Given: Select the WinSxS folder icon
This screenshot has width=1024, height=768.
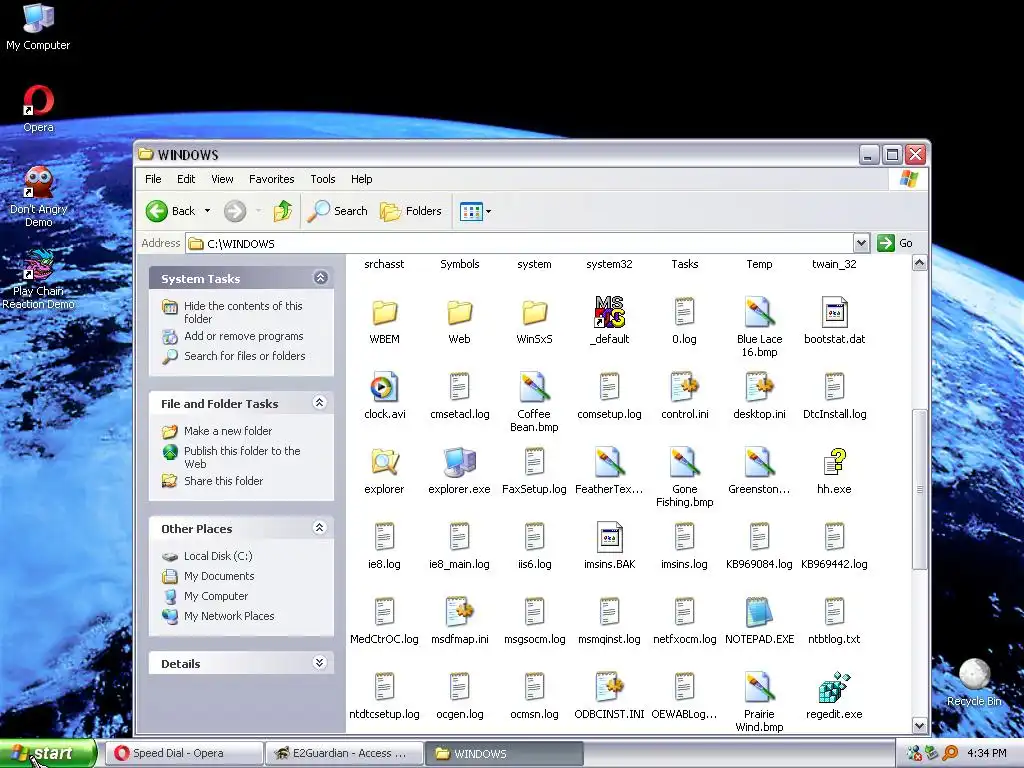Looking at the screenshot, I should point(534,313).
